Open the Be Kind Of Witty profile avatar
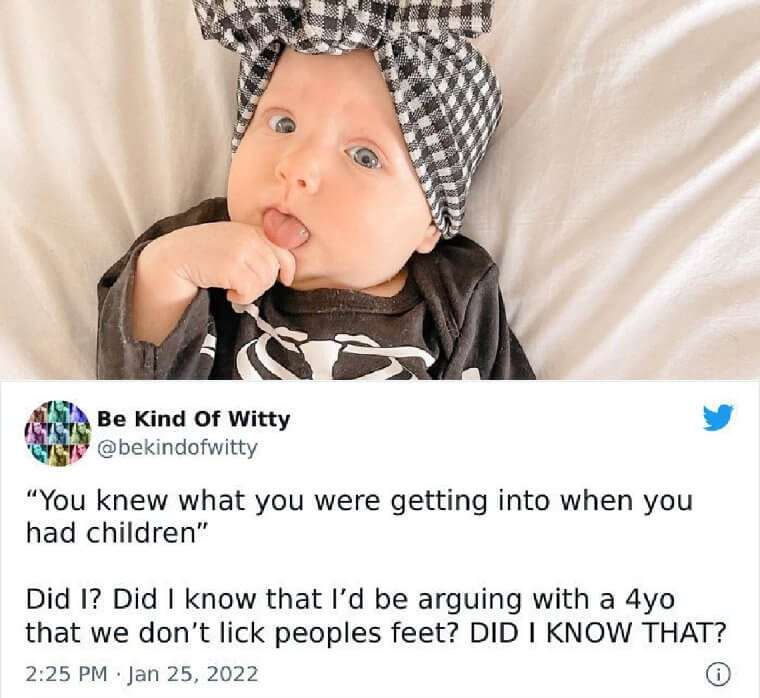 (x=58, y=433)
